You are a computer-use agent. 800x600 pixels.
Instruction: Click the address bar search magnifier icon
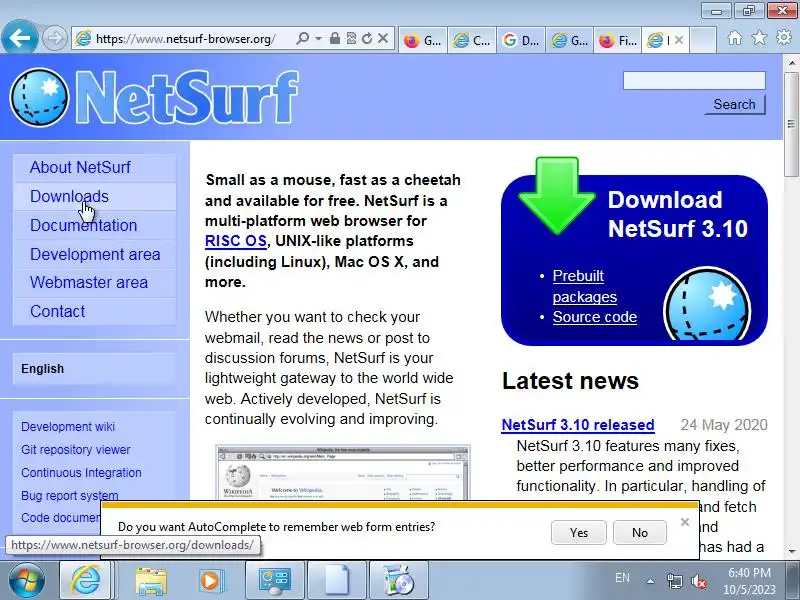pyautogui.click(x=303, y=38)
